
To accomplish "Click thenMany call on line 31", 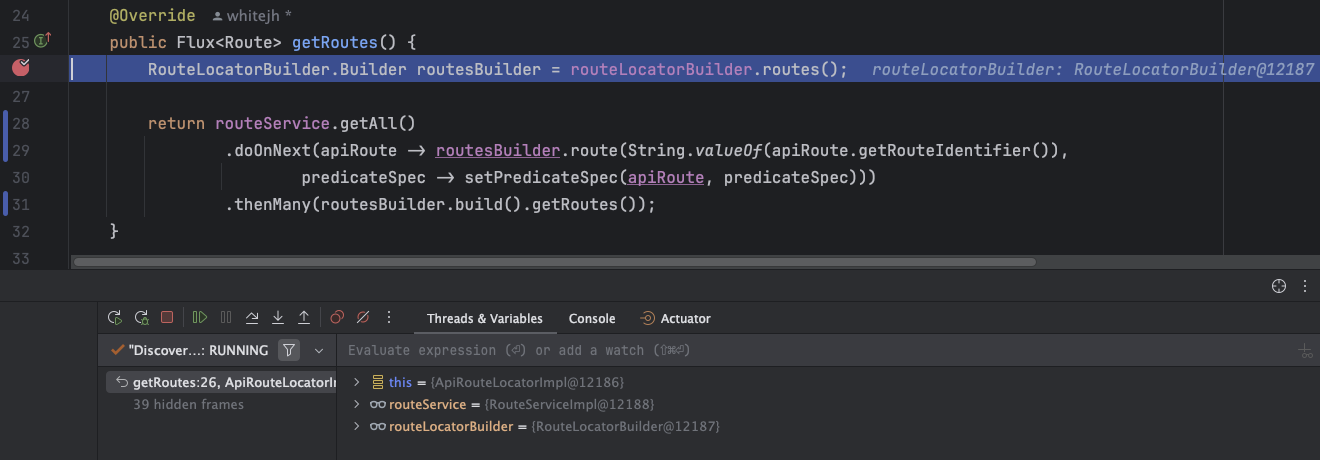I will pyautogui.click(x=271, y=204).
